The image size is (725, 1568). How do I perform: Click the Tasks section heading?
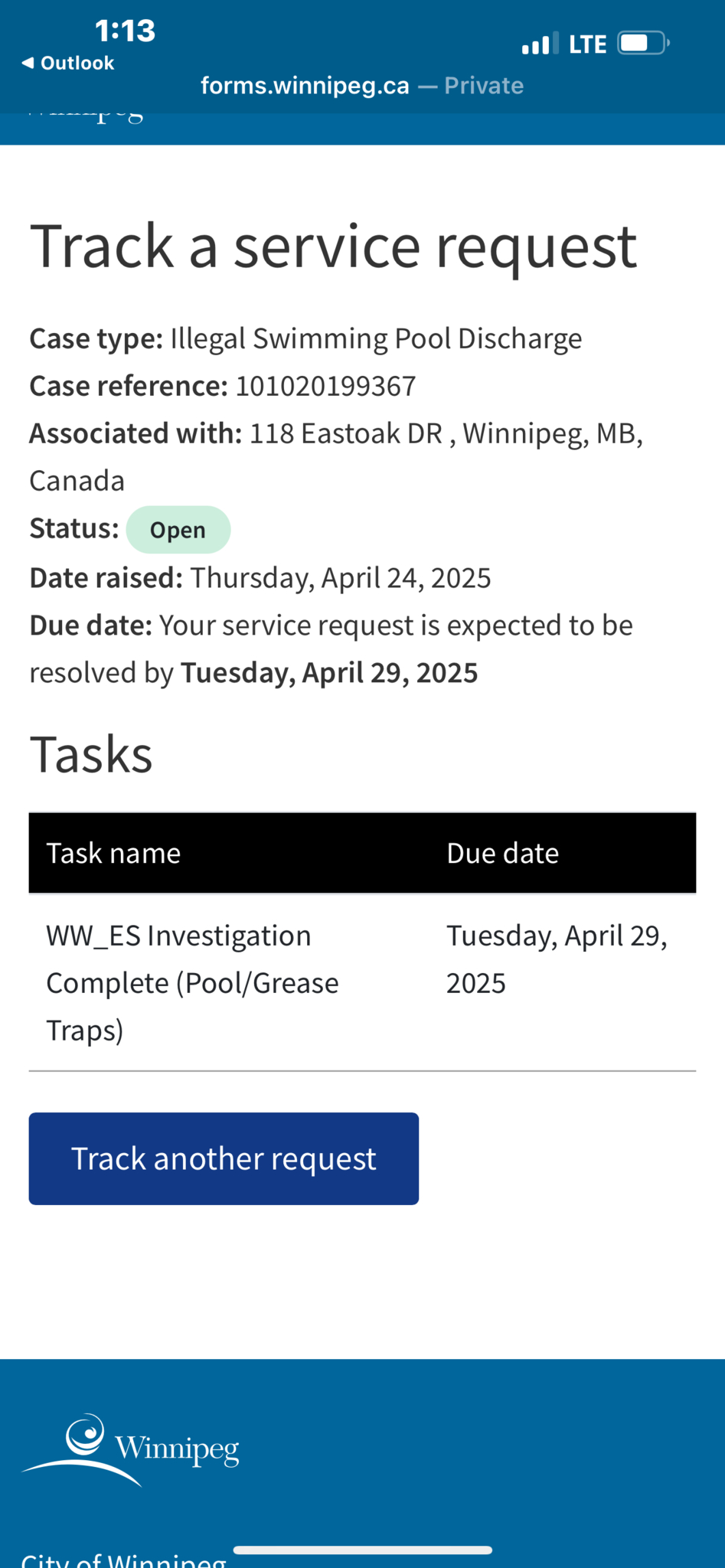click(x=91, y=754)
